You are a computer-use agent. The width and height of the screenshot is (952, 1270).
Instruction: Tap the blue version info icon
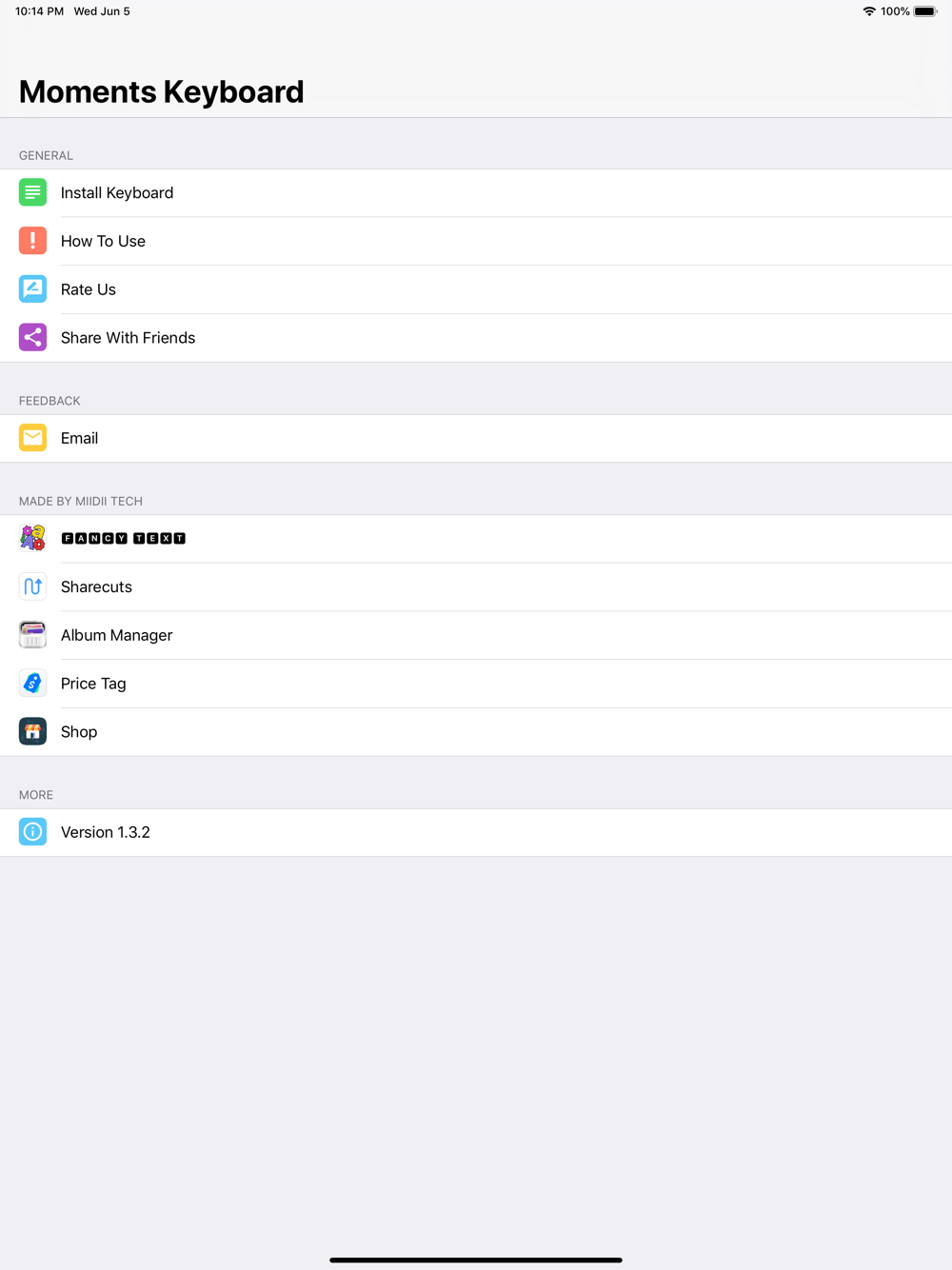pyautogui.click(x=32, y=832)
